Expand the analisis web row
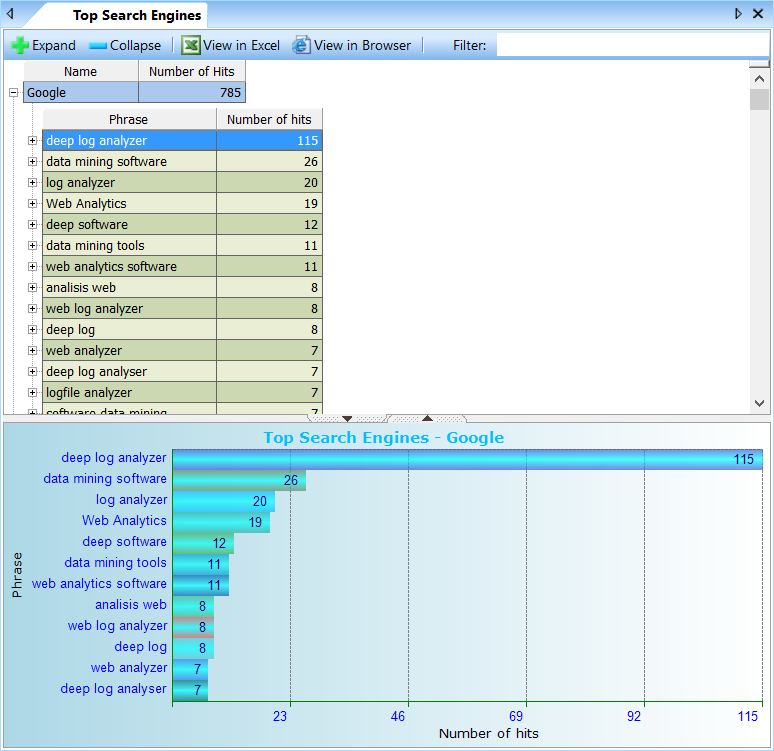This screenshot has height=751, width=774. (33, 287)
